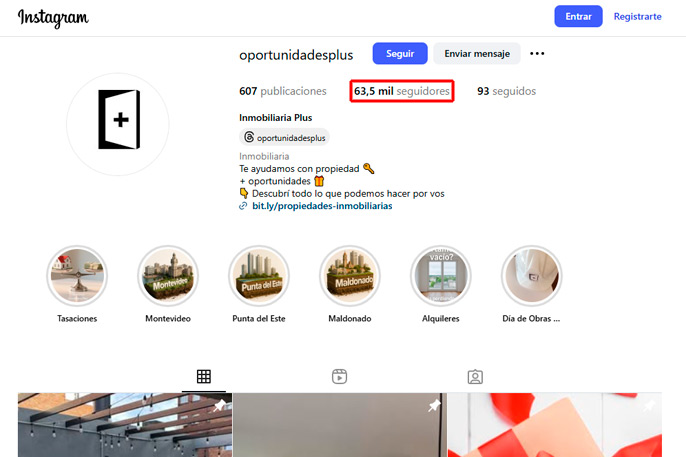Viewport: 686px width, 457px height.
Task: Open the Día de Obras highlight
Action: pos(532,276)
